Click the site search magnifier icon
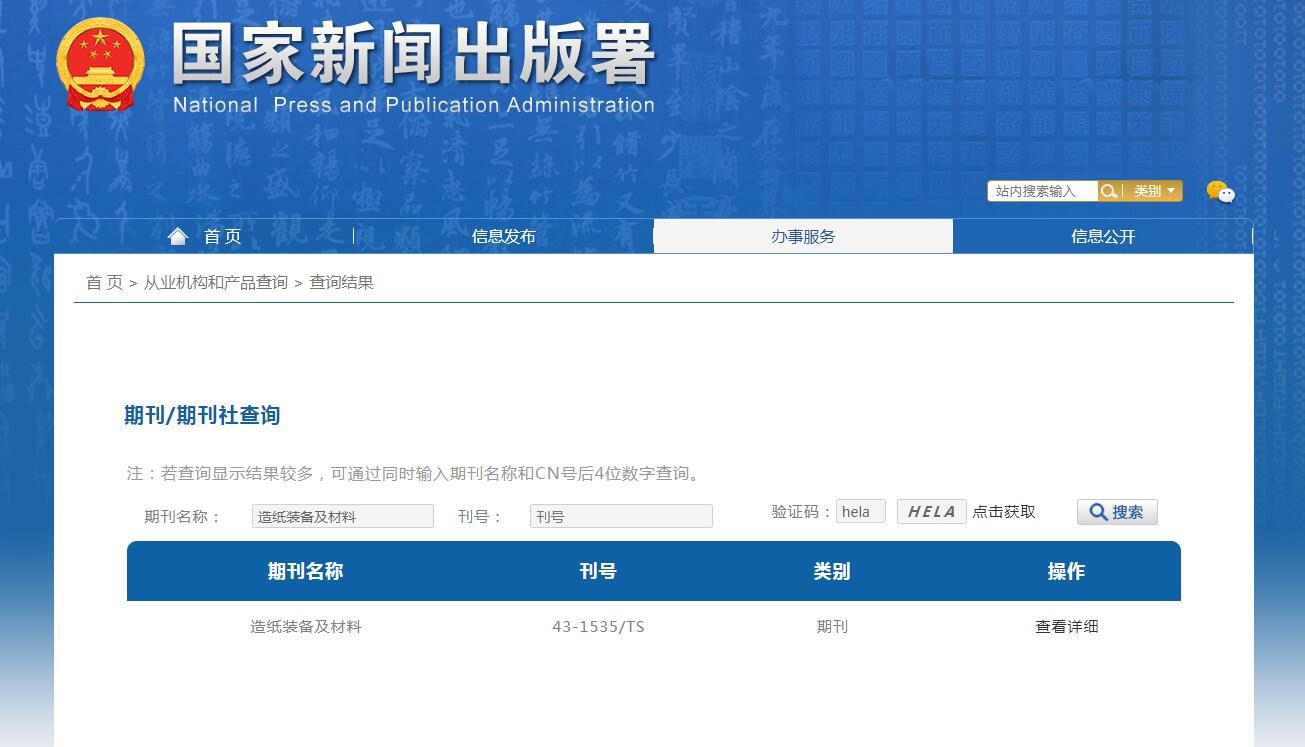The width and height of the screenshot is (1305, 747). pyautogui.click(x=1108, y=190)
